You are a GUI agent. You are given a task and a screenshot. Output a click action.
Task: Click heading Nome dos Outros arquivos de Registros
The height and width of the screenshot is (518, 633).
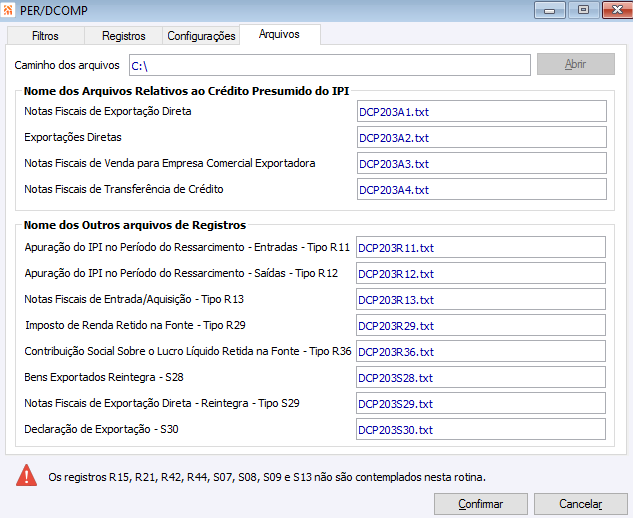click(135, 225)
